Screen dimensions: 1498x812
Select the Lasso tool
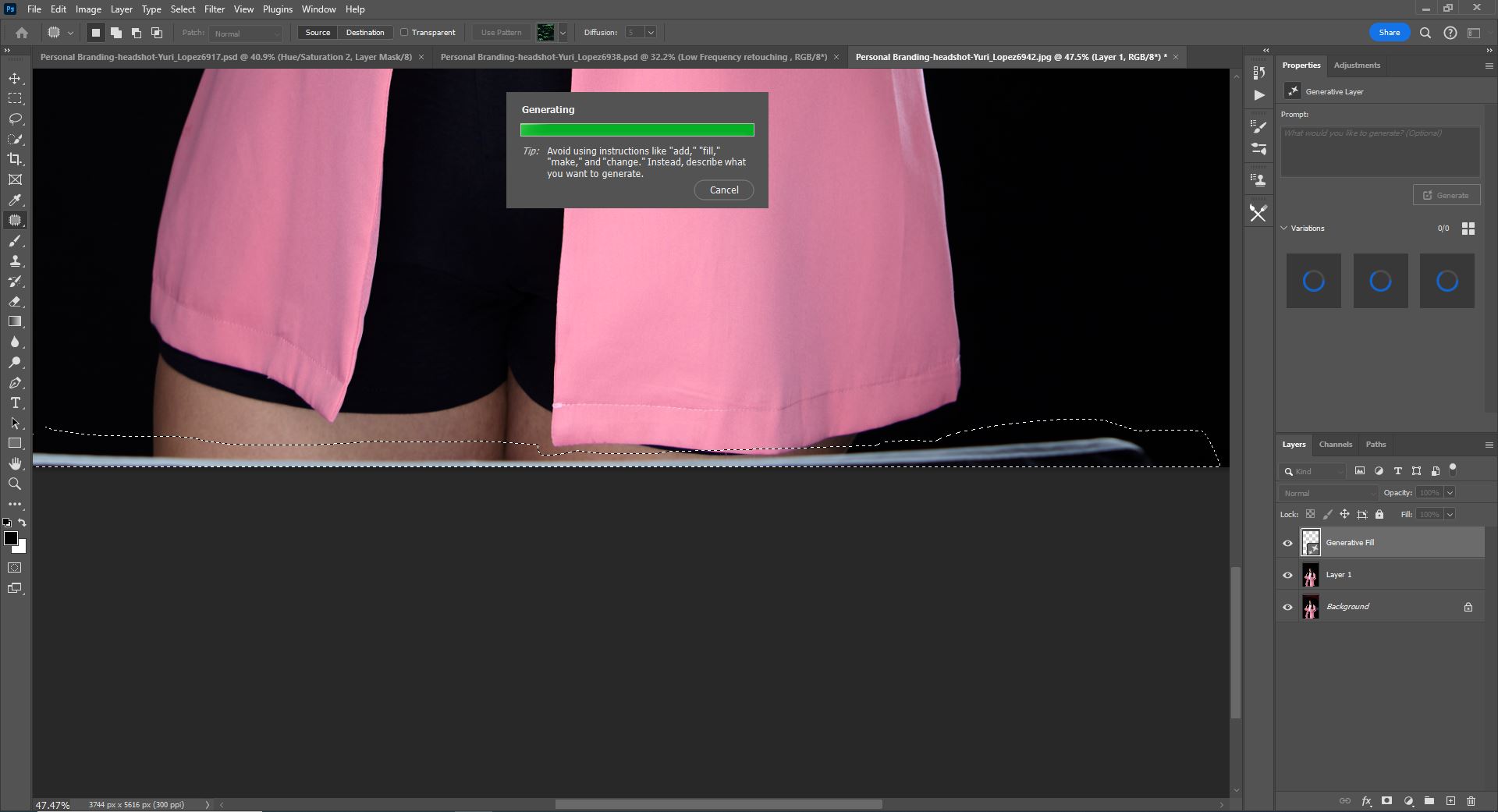click(14, 119)
